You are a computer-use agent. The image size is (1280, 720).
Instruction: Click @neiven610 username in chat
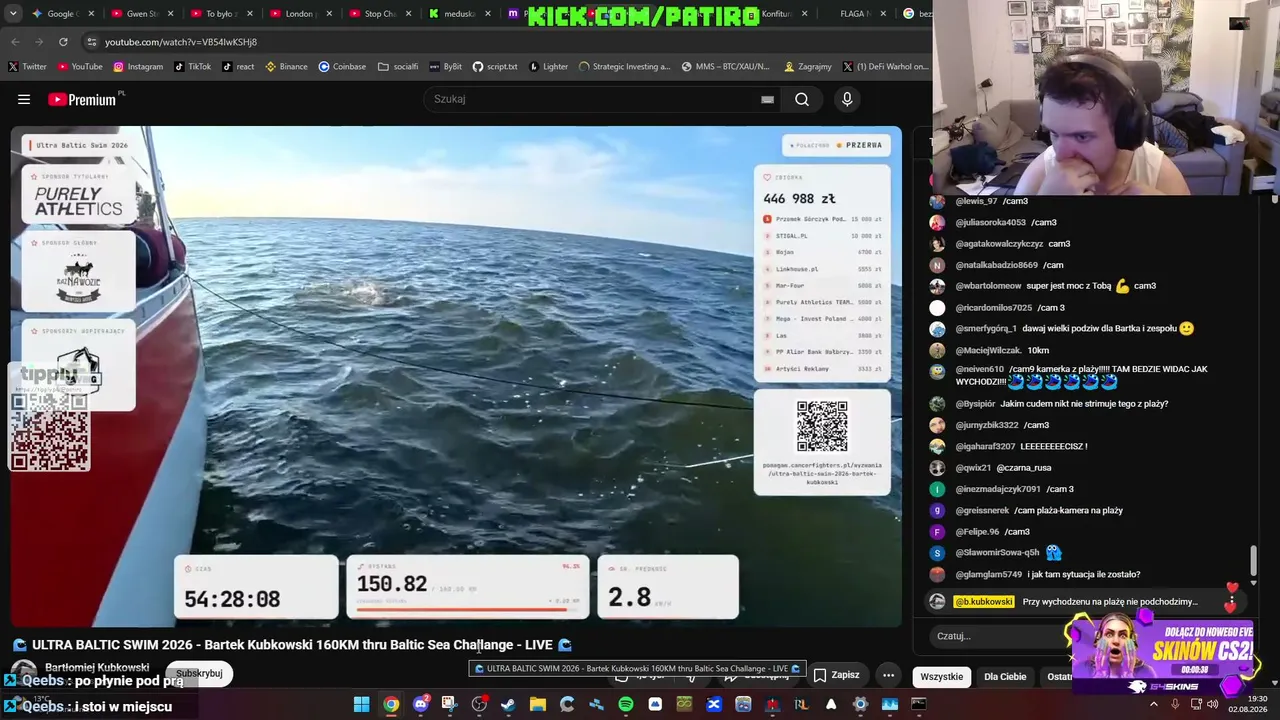tap(979, 369)
